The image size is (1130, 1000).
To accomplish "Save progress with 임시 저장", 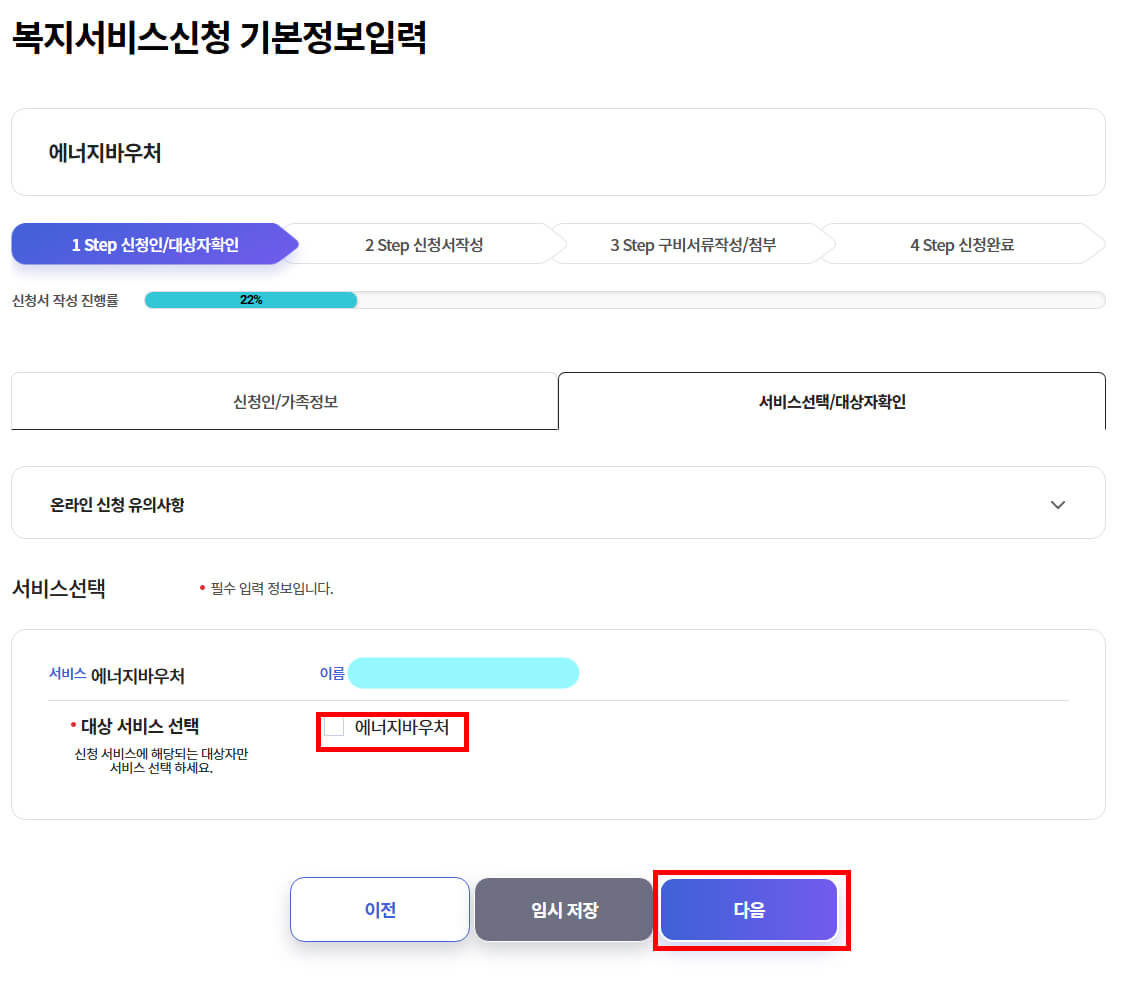I will tap(563, 909).
